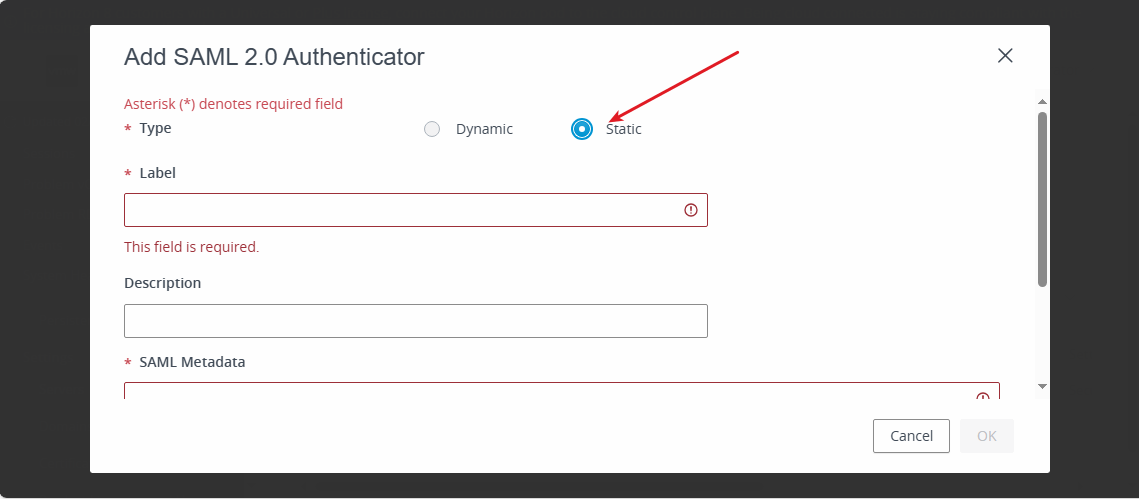Click the scrollbar up arrow
Screen dimensions: 1139x499
tap(1042, 102)
